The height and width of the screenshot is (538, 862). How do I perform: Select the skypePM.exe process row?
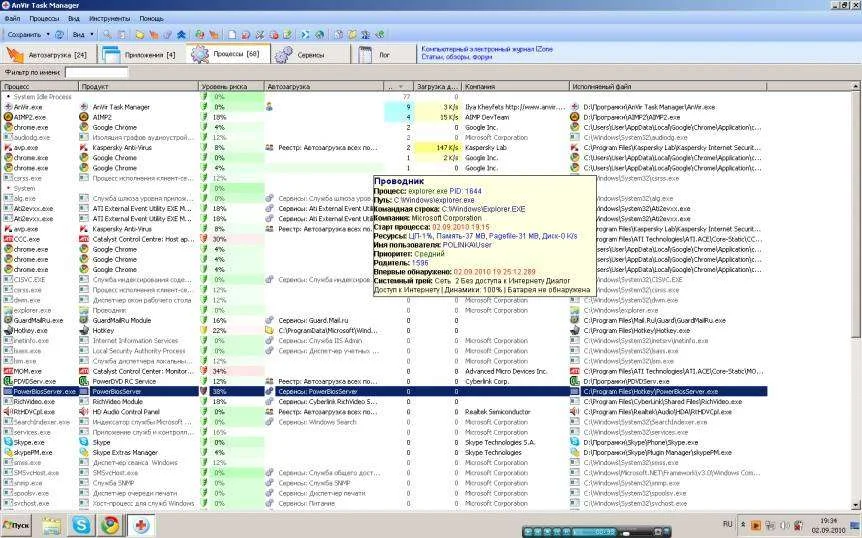pyautogui.click(x=385, y=452)
